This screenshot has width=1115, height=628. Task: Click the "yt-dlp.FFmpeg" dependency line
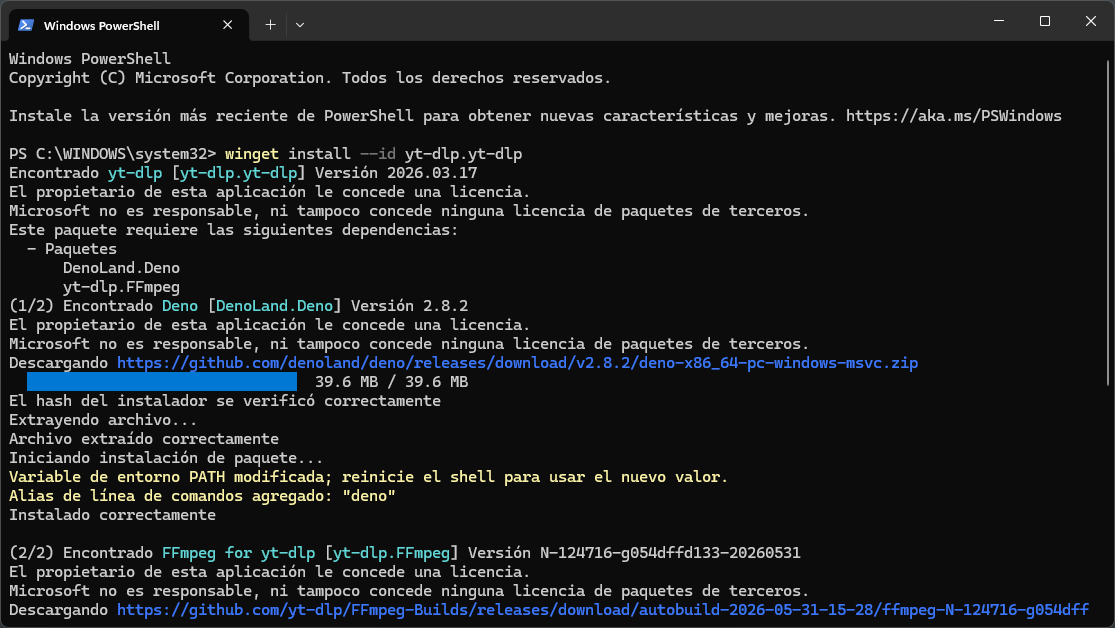coord(121,287)
